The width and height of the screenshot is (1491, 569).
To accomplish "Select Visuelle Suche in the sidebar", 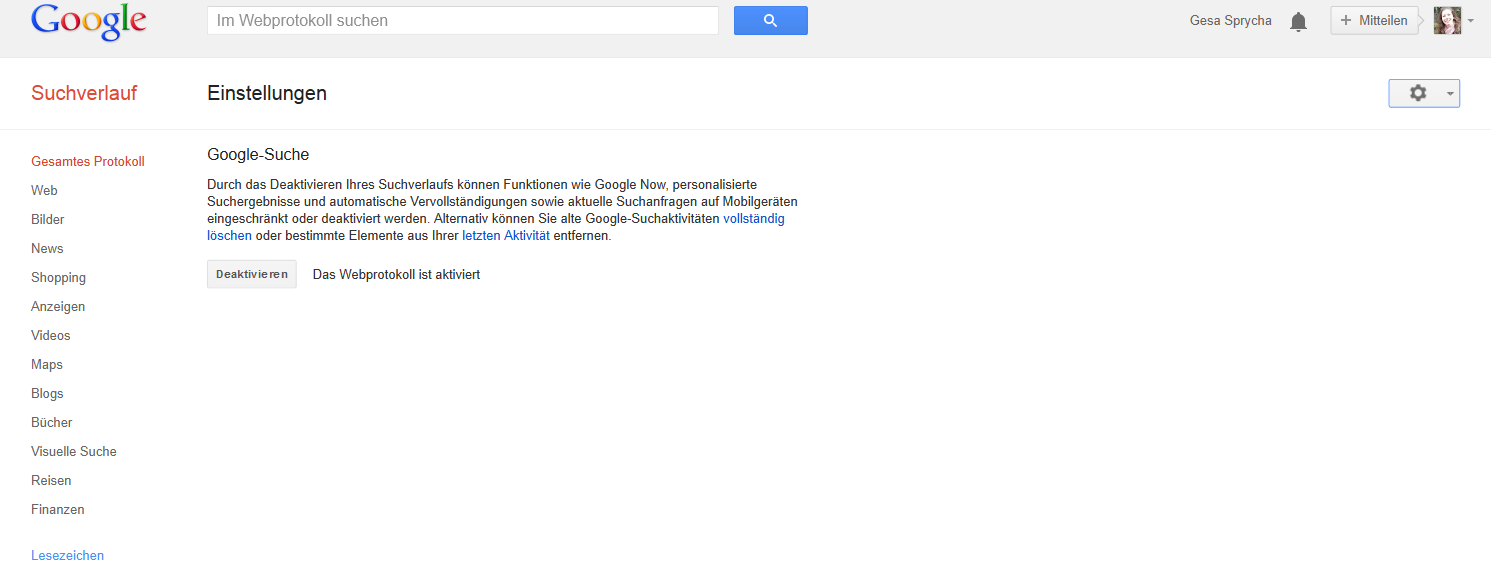I will click(74, 451).
